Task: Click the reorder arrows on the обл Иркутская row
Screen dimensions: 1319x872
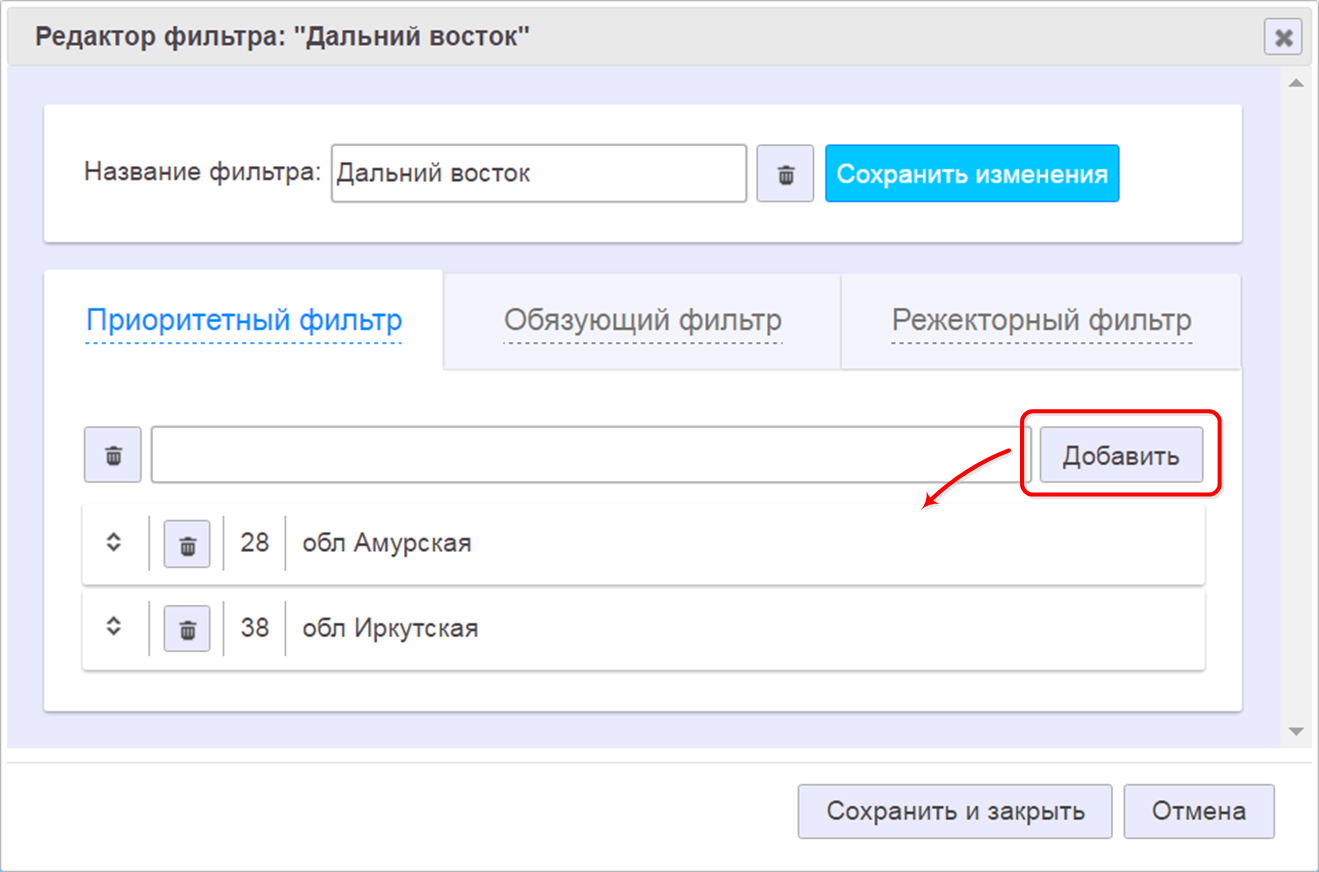Action: 114,627
